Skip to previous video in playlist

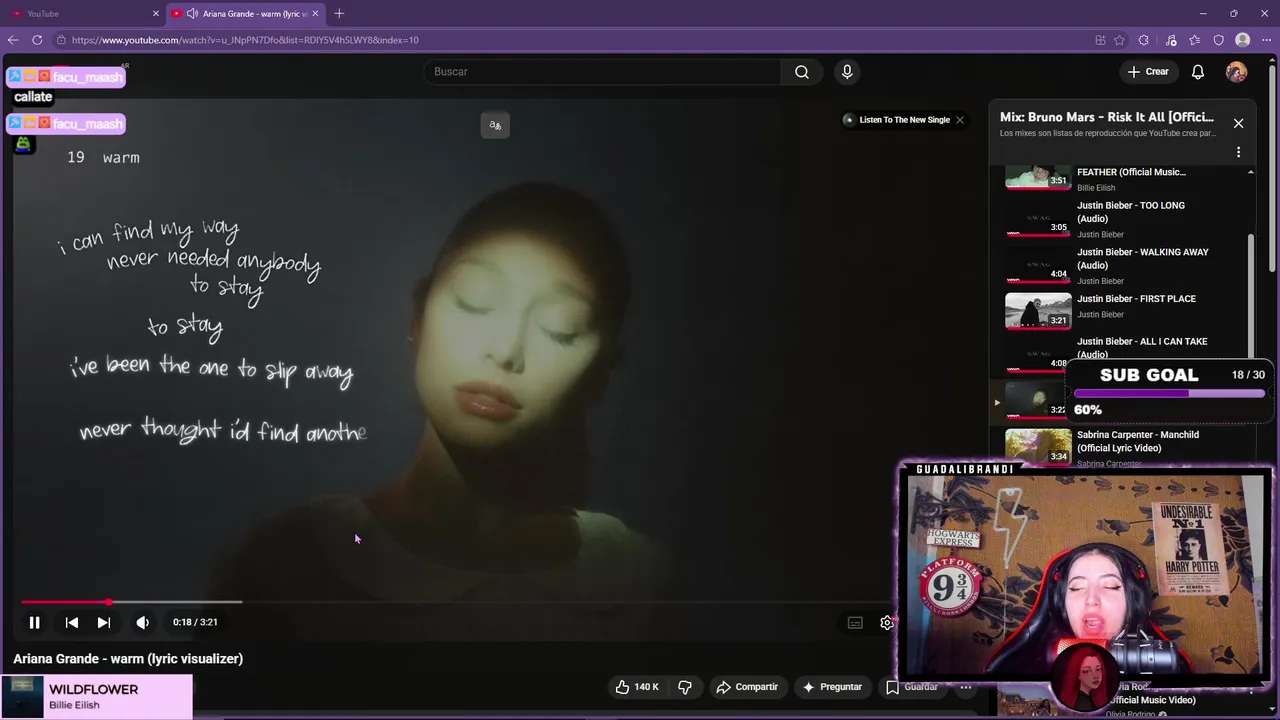pyautogui.click(x=72, y=622)
